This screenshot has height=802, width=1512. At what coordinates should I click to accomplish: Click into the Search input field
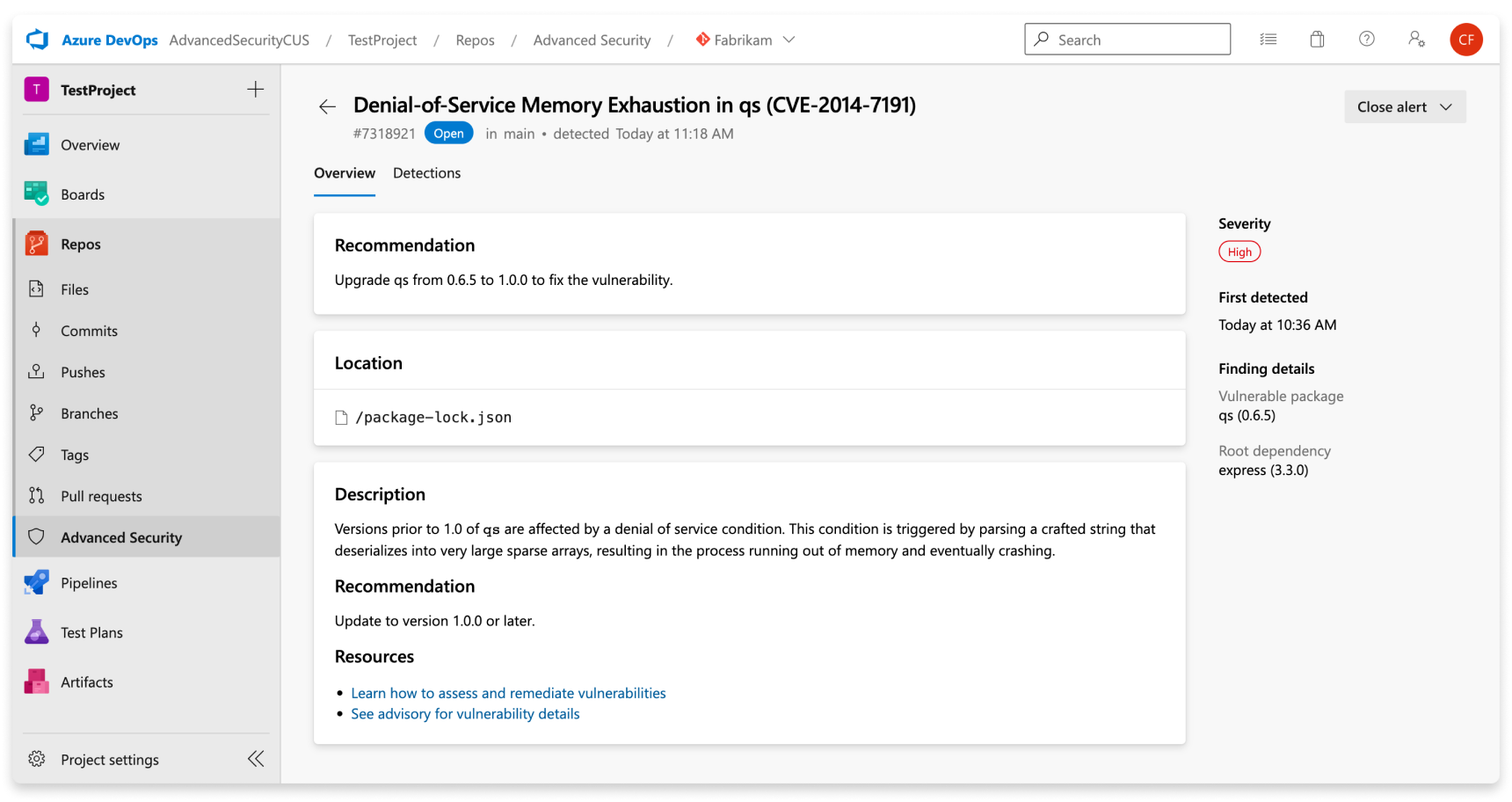pyautogui.click(x=1127, y=40)
